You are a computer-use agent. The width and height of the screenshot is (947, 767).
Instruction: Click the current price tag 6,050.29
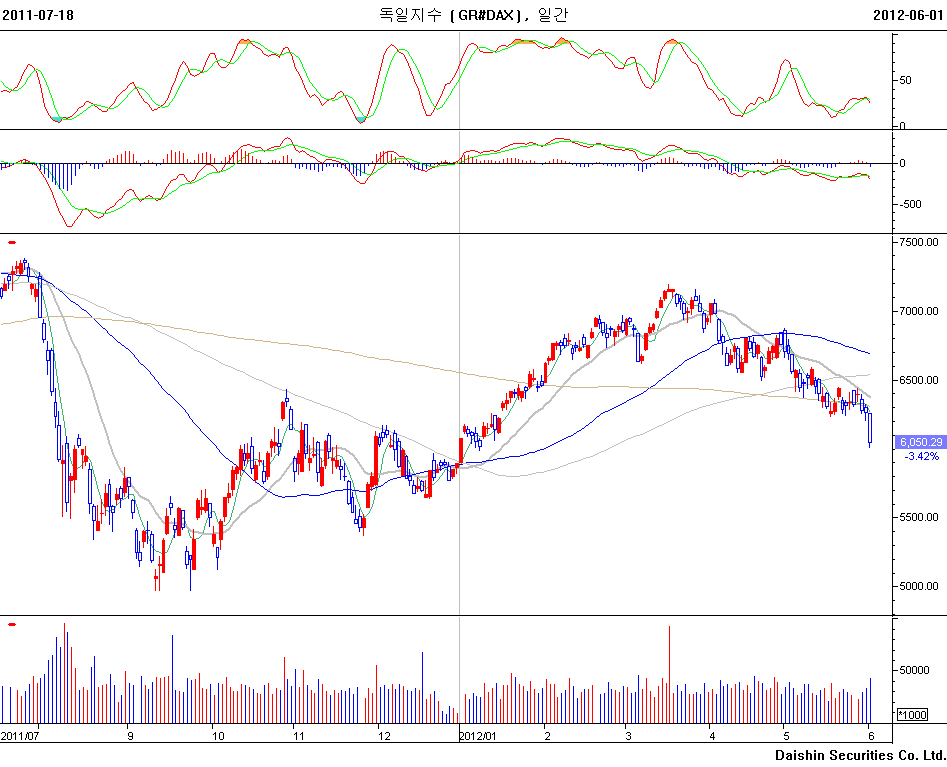tap(919, 441)
